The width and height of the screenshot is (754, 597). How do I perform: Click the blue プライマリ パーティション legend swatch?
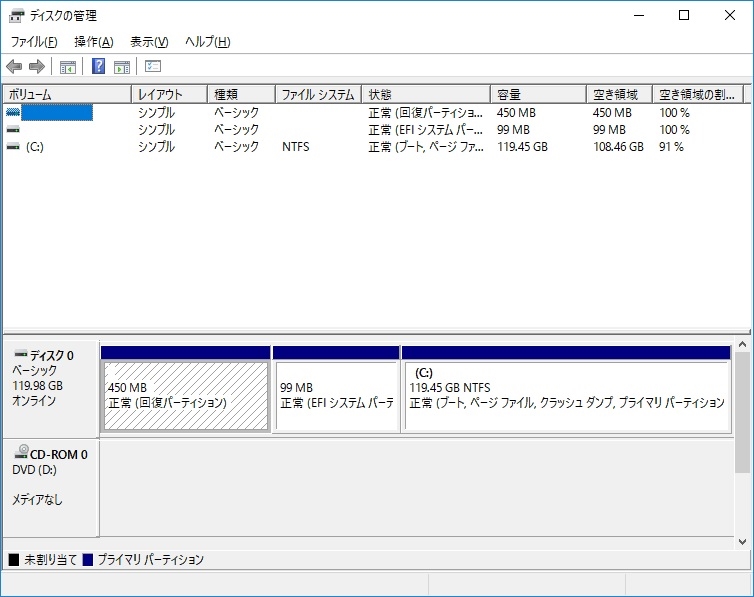pyautogui.click(x=88, y=560)
